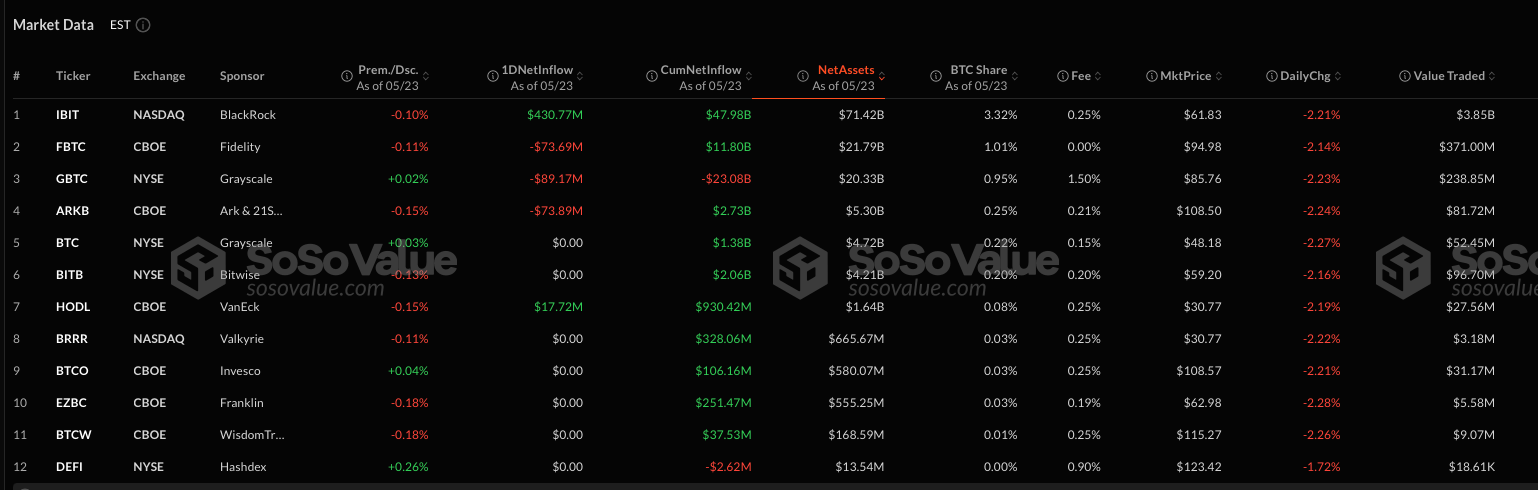The height and width of the screenshot is (490, 1538).
Task: Click the Hashdex sponsor cell
Action: [243, 467]
